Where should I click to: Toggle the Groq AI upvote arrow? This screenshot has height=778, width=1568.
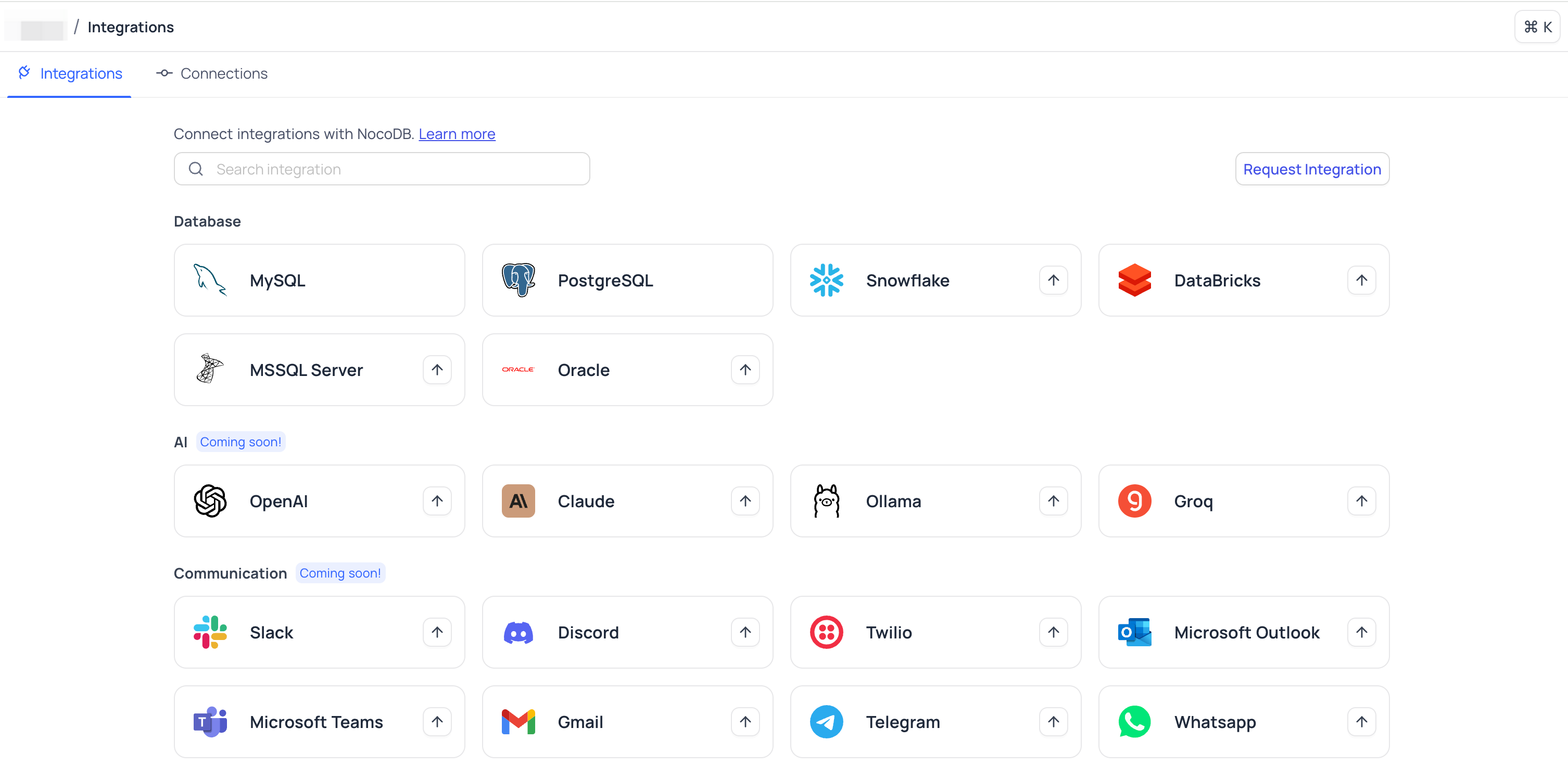tap(1362, 501)
